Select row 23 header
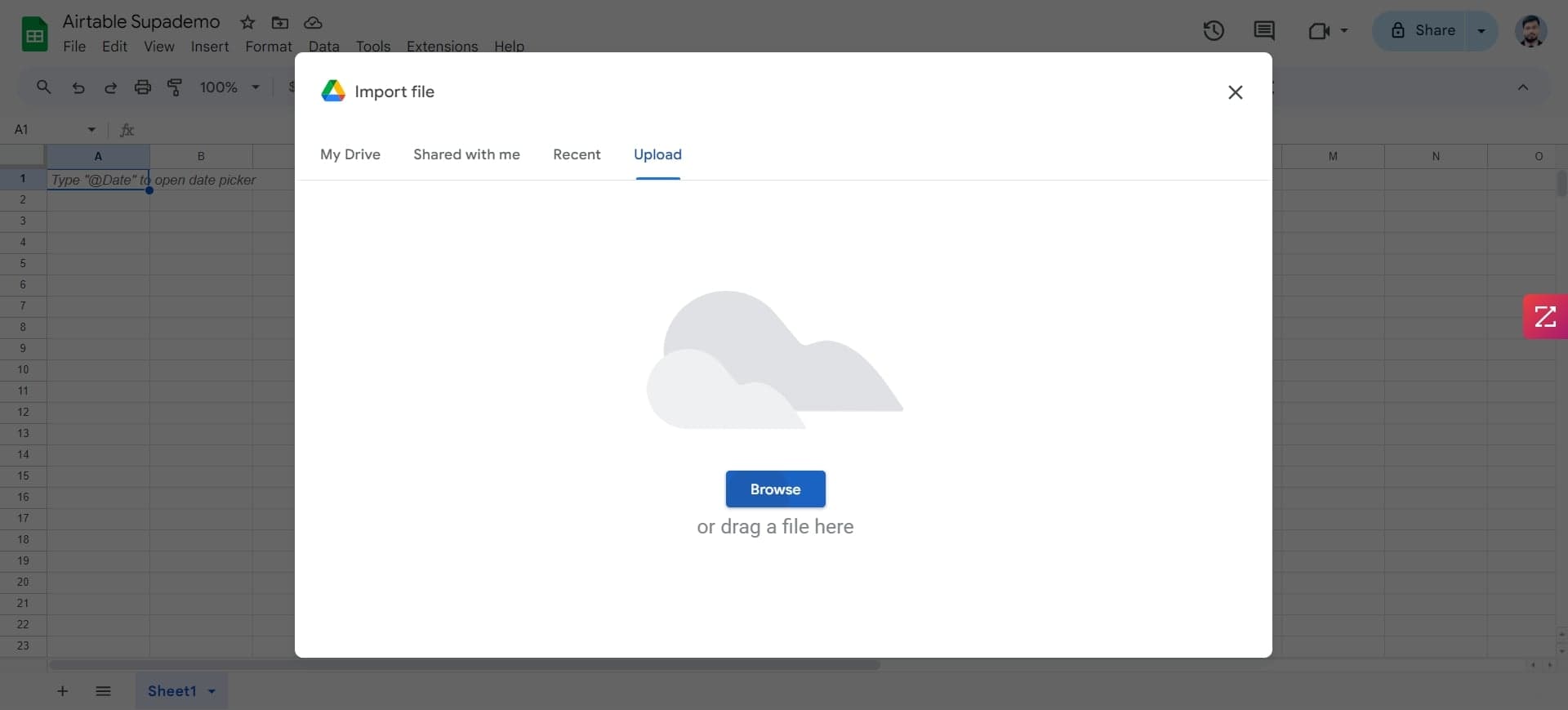This screenshot has height=710, width=1568. 23,645
